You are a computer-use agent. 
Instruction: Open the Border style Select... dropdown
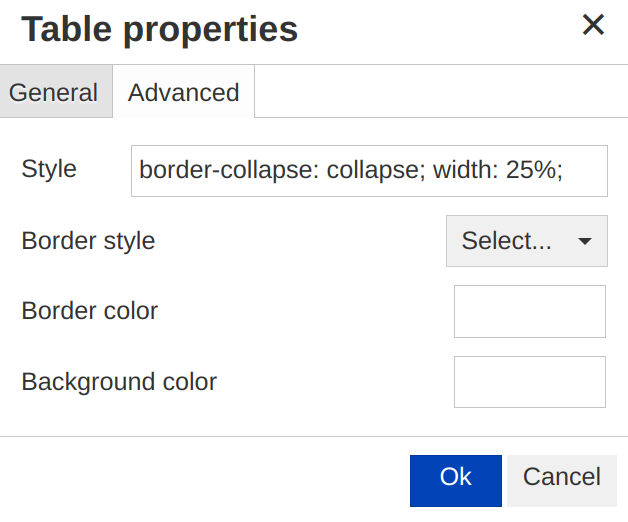click(526, 241)
